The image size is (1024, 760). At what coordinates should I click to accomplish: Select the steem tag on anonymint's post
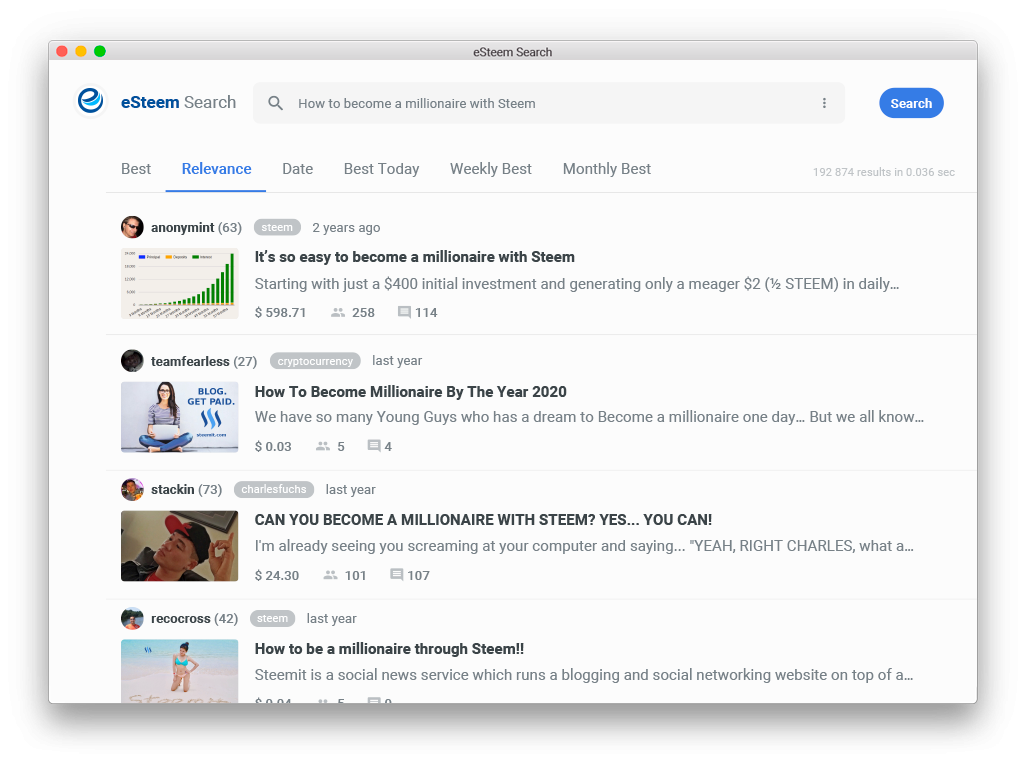coord(277,227)
